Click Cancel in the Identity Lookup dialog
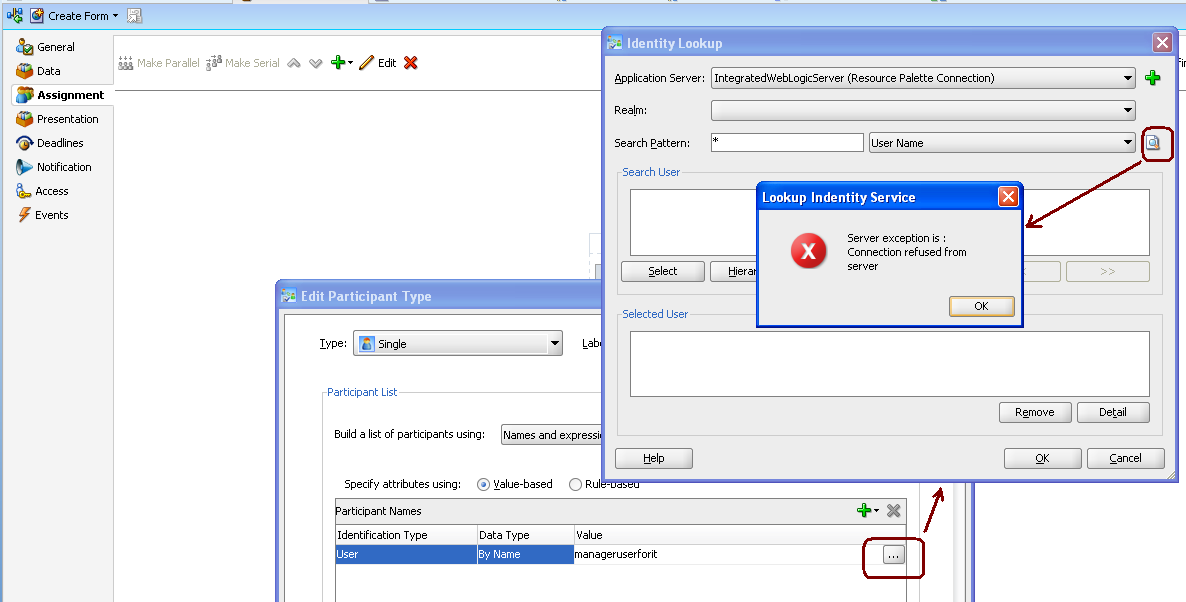 [x=1125, y=458]
